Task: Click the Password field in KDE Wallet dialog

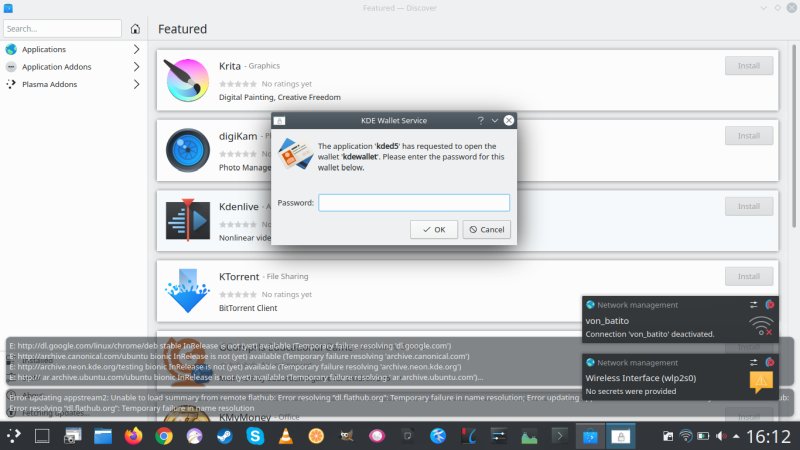Action: pos(414,203)
